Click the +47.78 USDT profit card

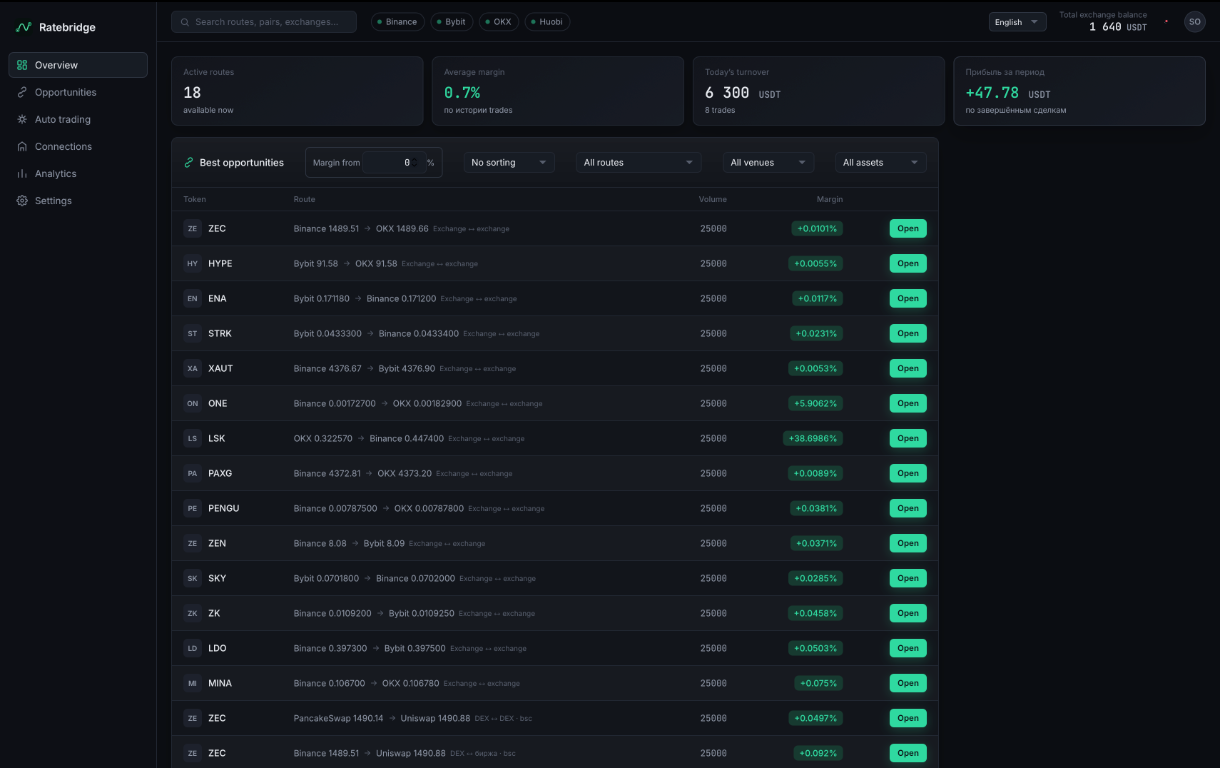(1080, 91)
